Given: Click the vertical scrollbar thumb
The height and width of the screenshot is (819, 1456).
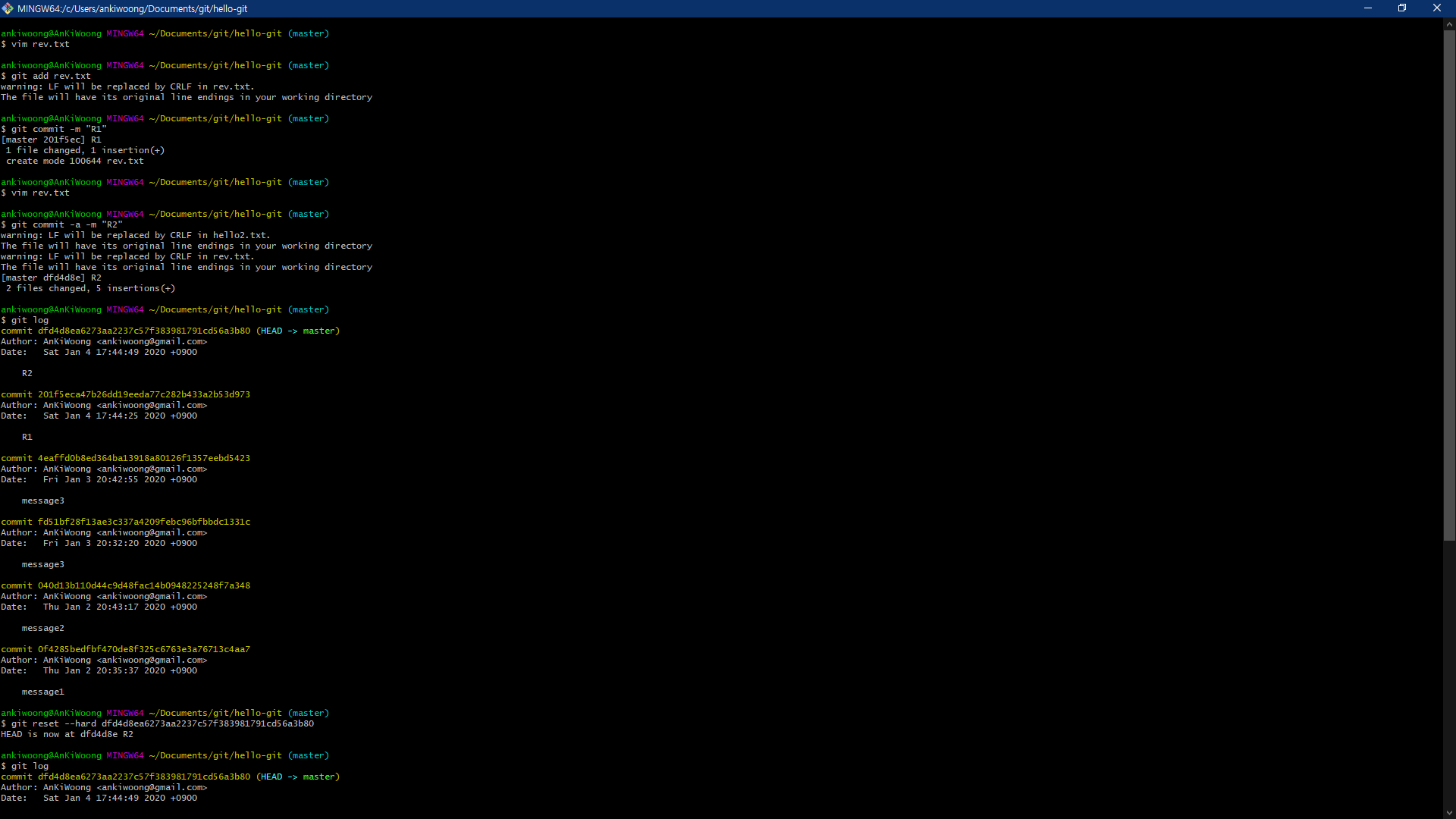Looking at the screenshot, I should (1449, 284).
